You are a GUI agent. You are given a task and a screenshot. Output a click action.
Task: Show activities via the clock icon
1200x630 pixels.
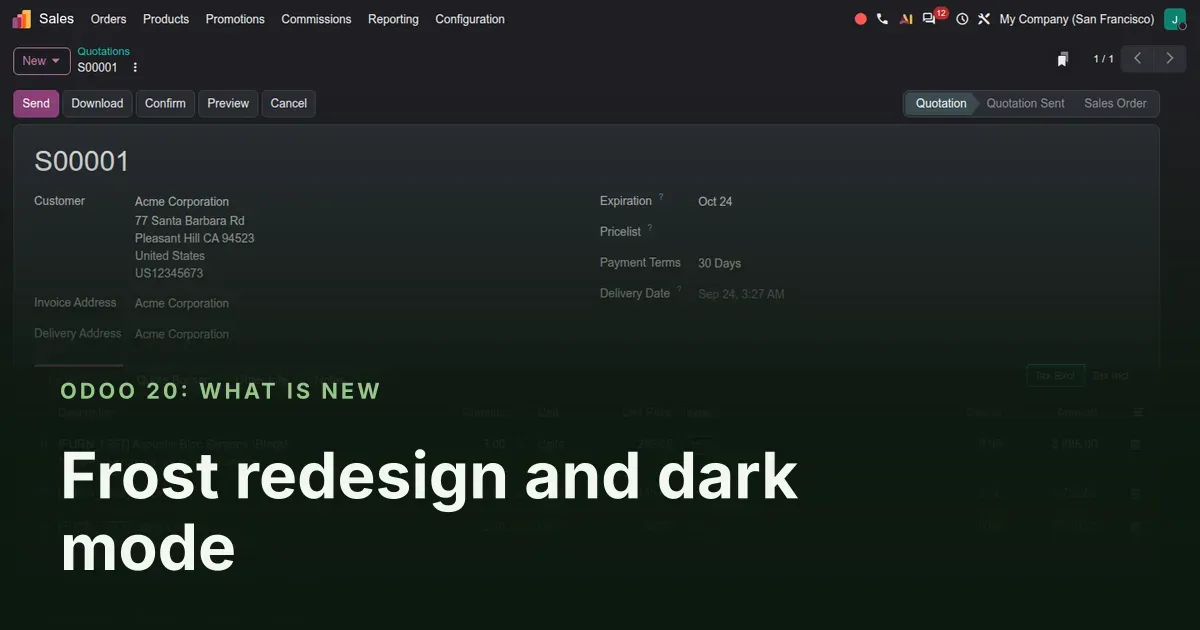962,19
